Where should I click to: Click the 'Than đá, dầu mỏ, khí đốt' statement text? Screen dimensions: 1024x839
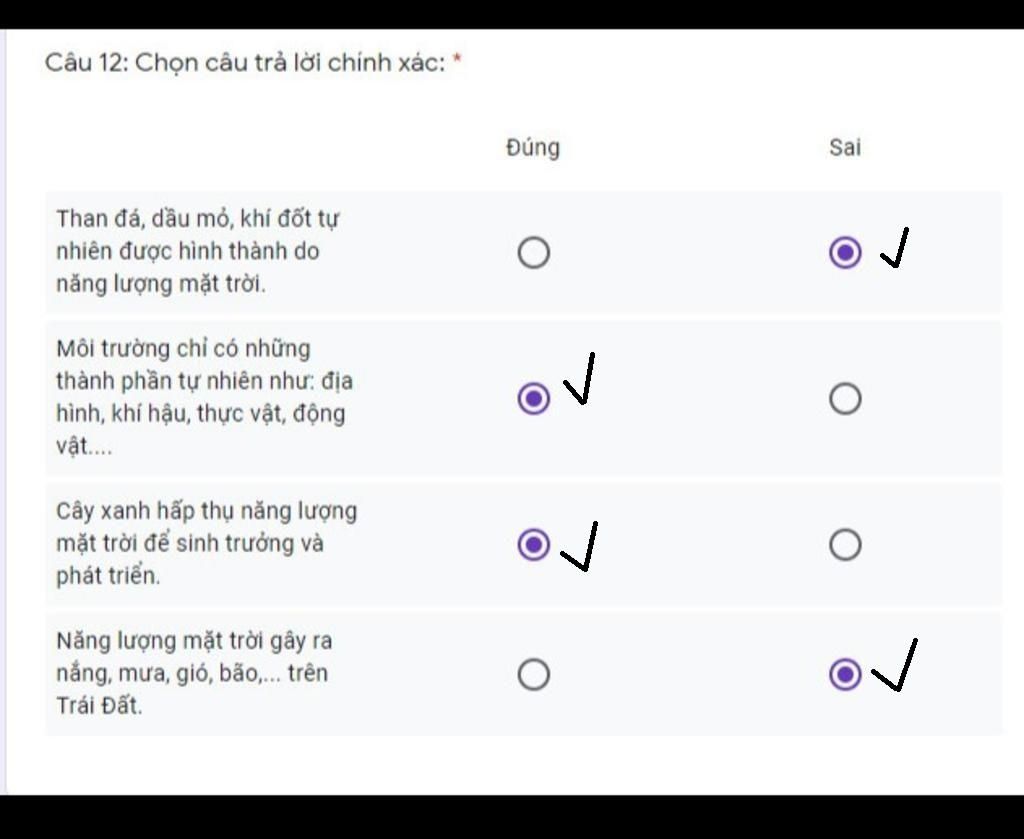pos(198,251)
